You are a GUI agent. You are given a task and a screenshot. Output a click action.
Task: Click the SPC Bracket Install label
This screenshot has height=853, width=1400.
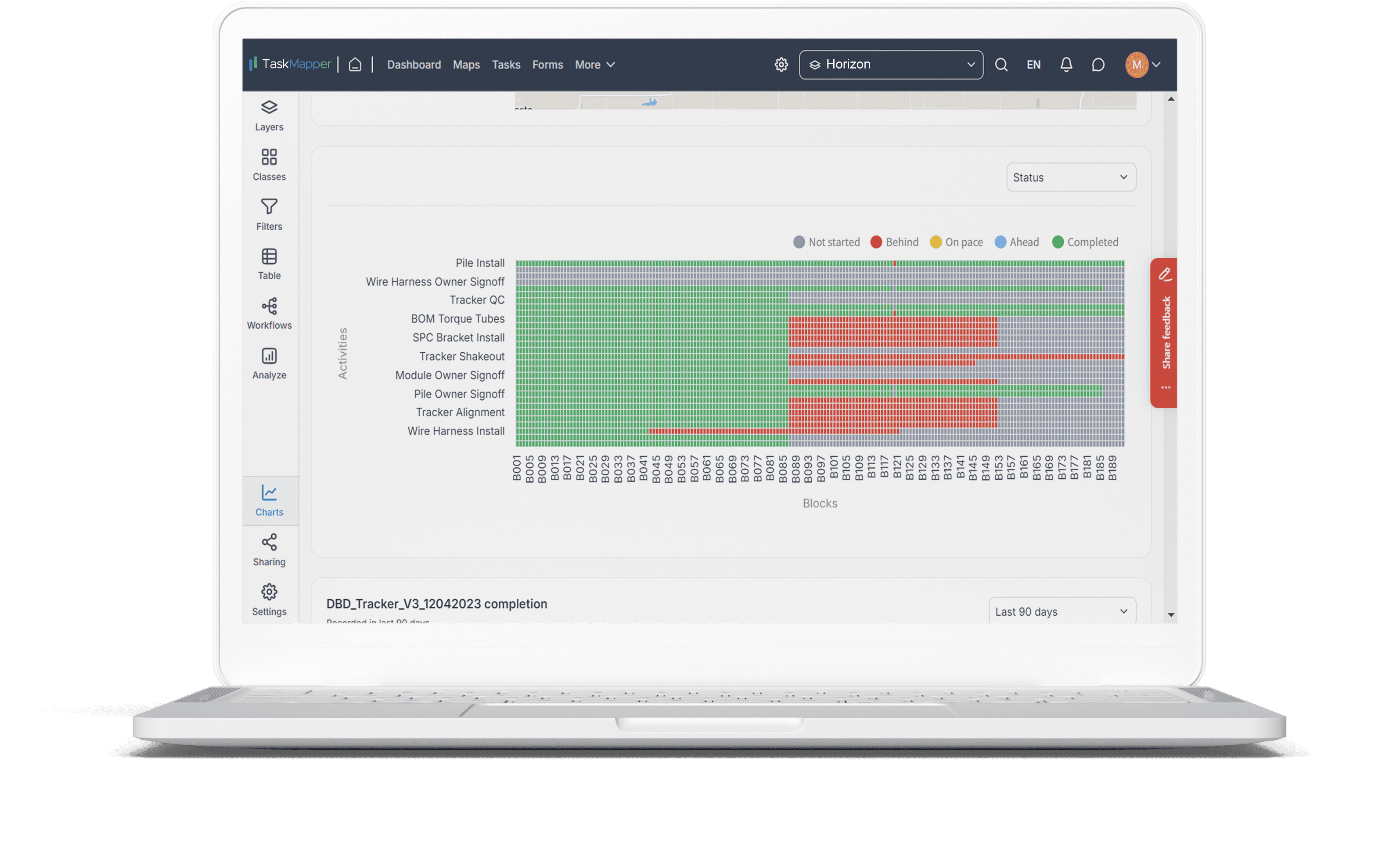click(458, 337)
